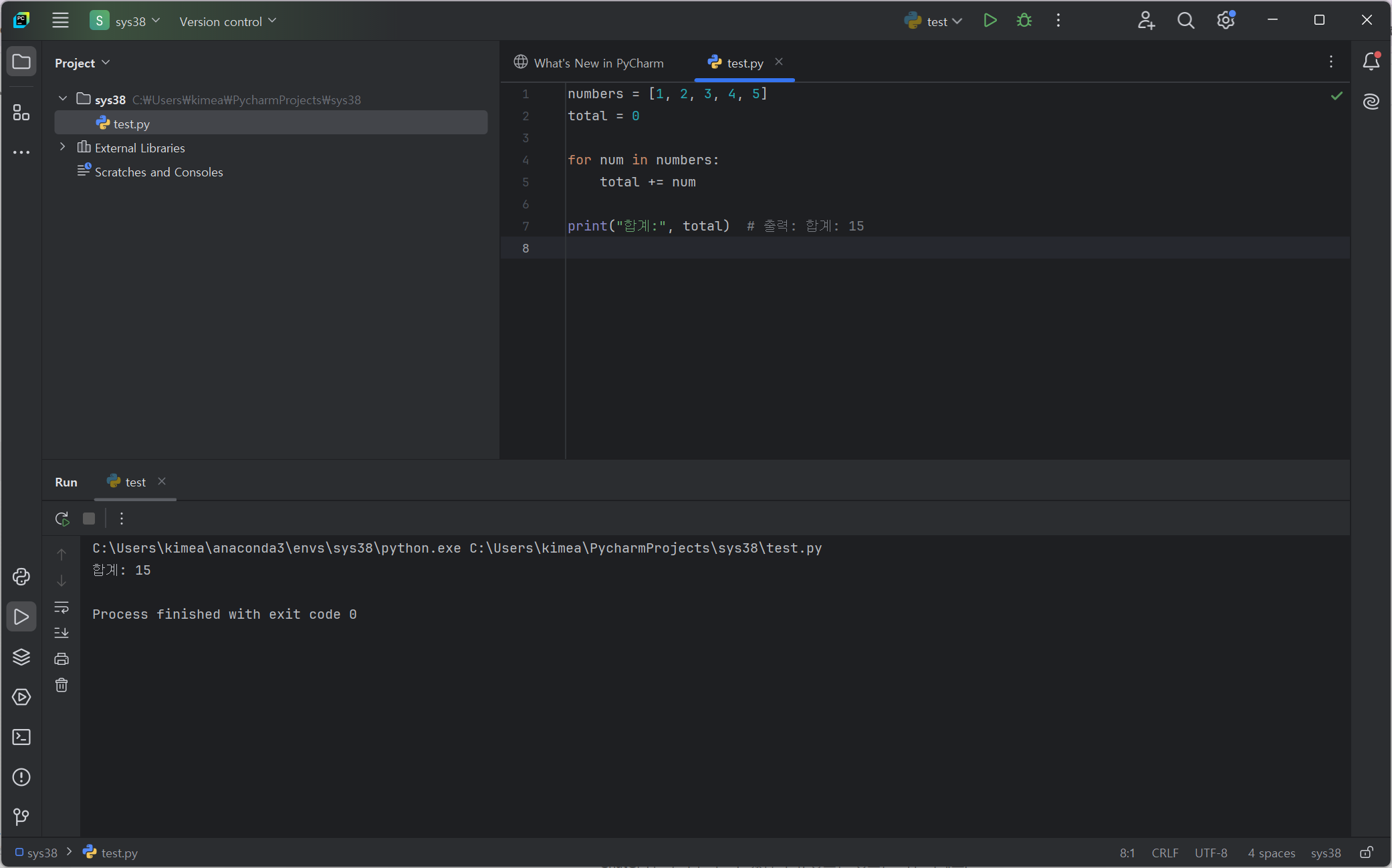Expand the External Libraries node
This screenshot has height=868, width=1392.
coord(63,147)
